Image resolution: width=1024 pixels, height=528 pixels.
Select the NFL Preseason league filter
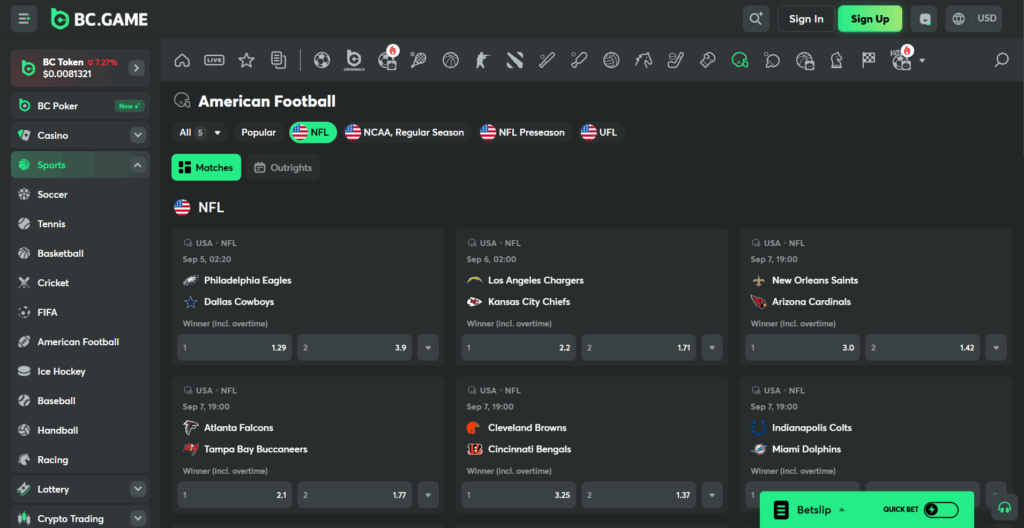click(522, 132)
